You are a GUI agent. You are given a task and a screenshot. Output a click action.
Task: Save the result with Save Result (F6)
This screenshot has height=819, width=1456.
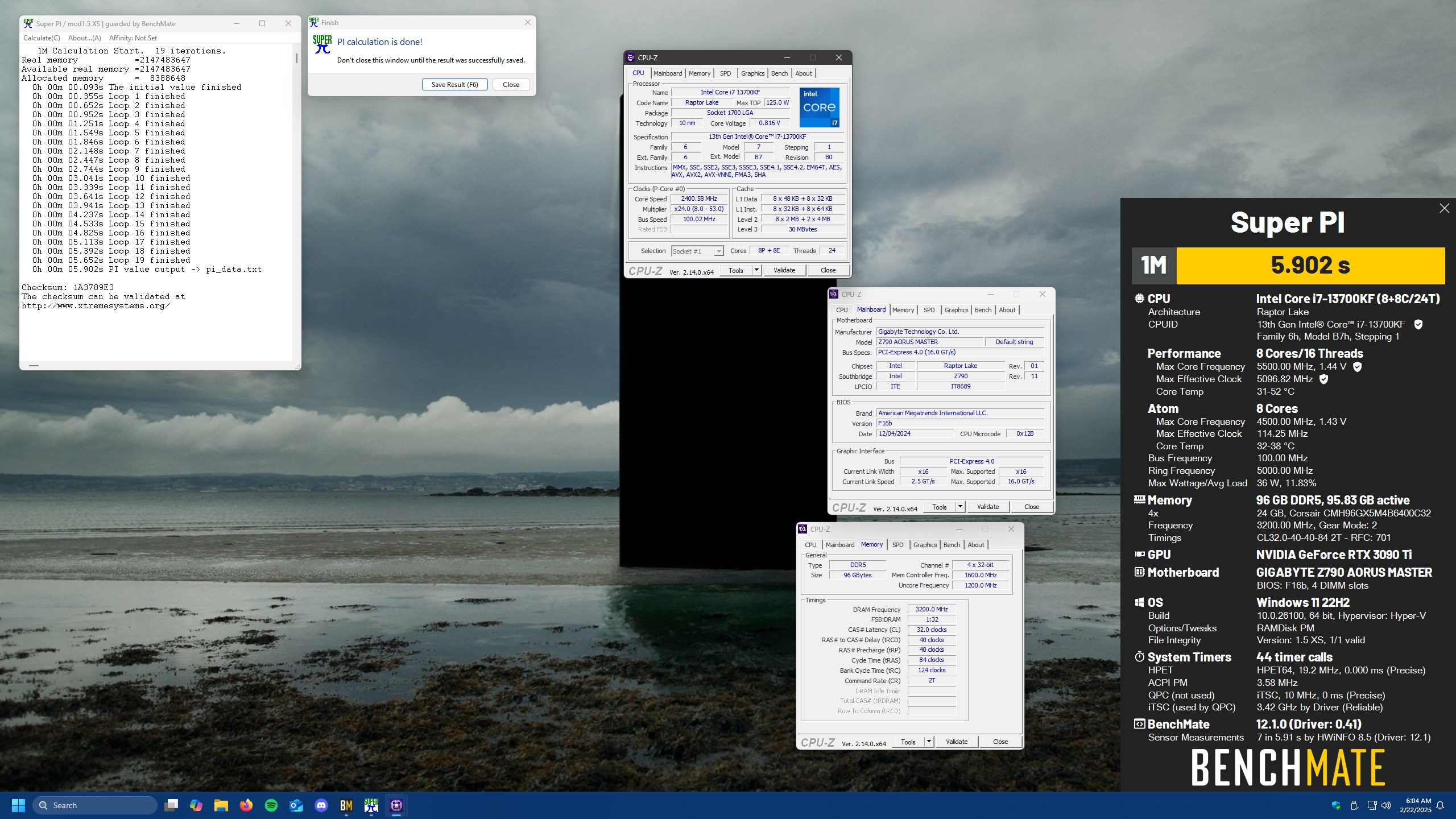[454, 85]
